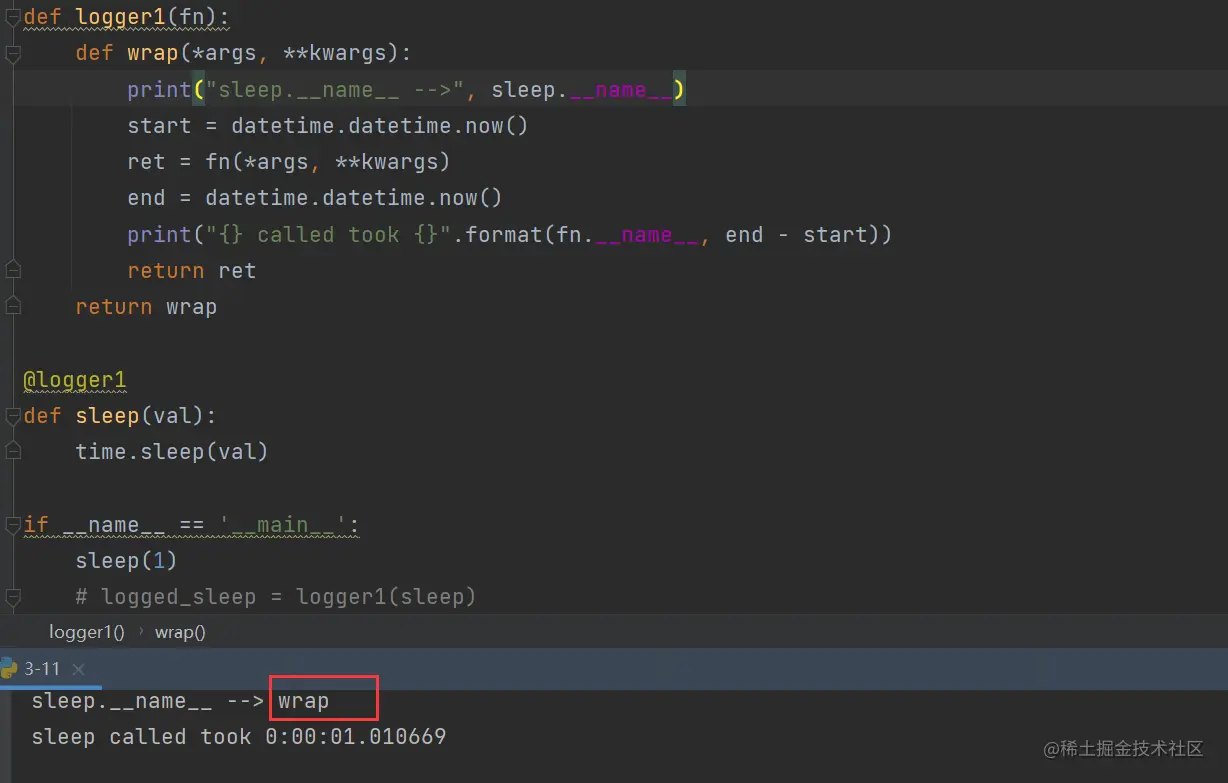The width and height of the screenshot is (1228, 783).
Task: Close the 3-11 run tab
Action: pos(79,669)
